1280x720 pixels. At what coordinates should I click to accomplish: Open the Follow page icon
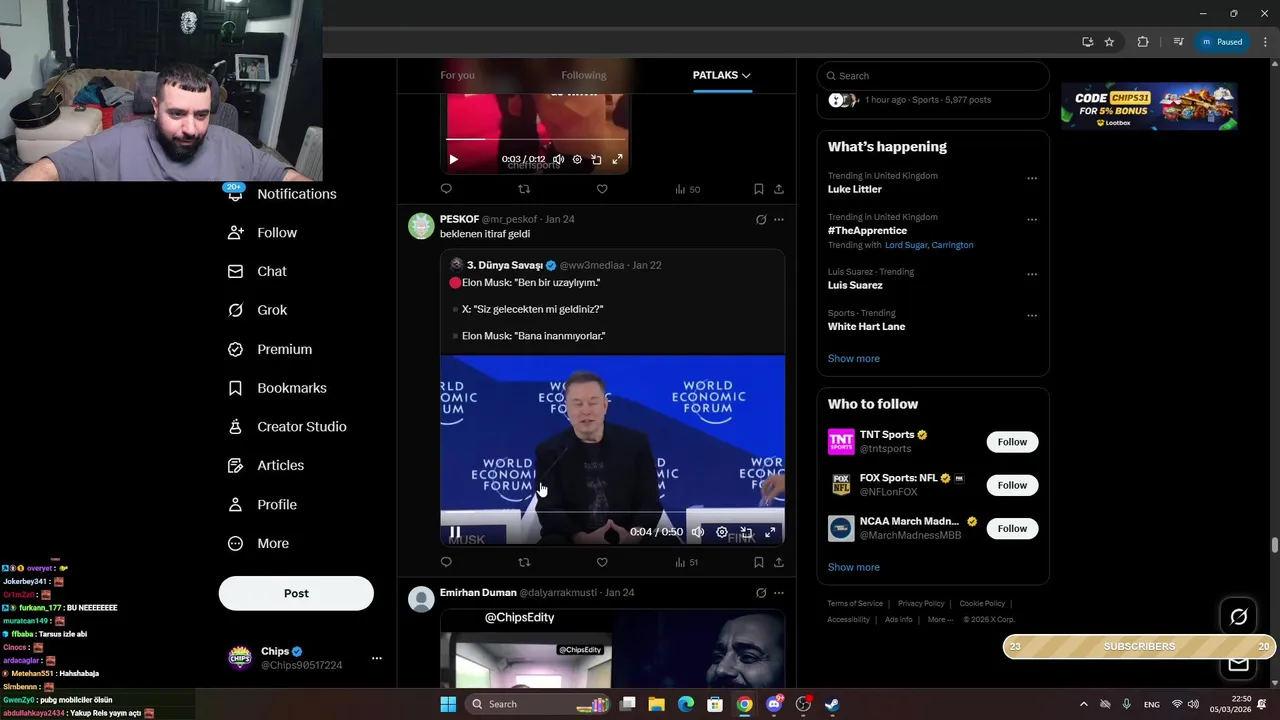tap(235, 232)
